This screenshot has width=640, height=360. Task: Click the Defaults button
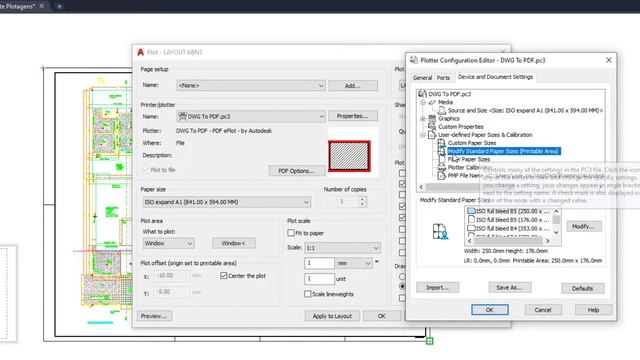coord(582,288)
